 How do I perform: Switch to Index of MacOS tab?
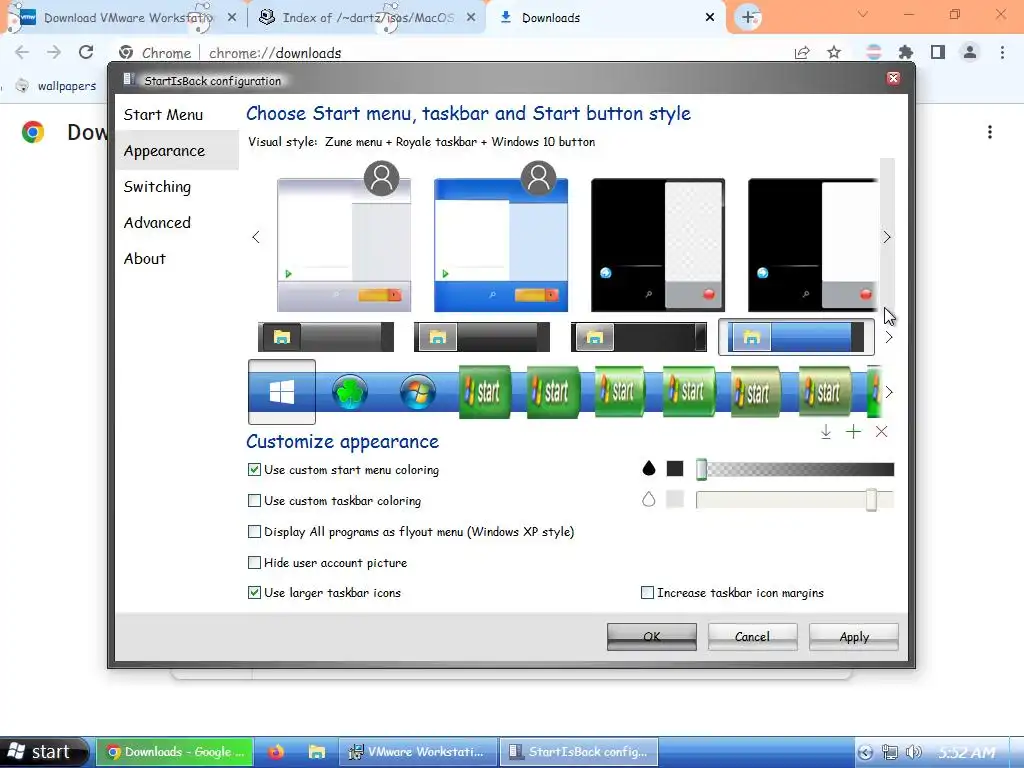[367, 18]
